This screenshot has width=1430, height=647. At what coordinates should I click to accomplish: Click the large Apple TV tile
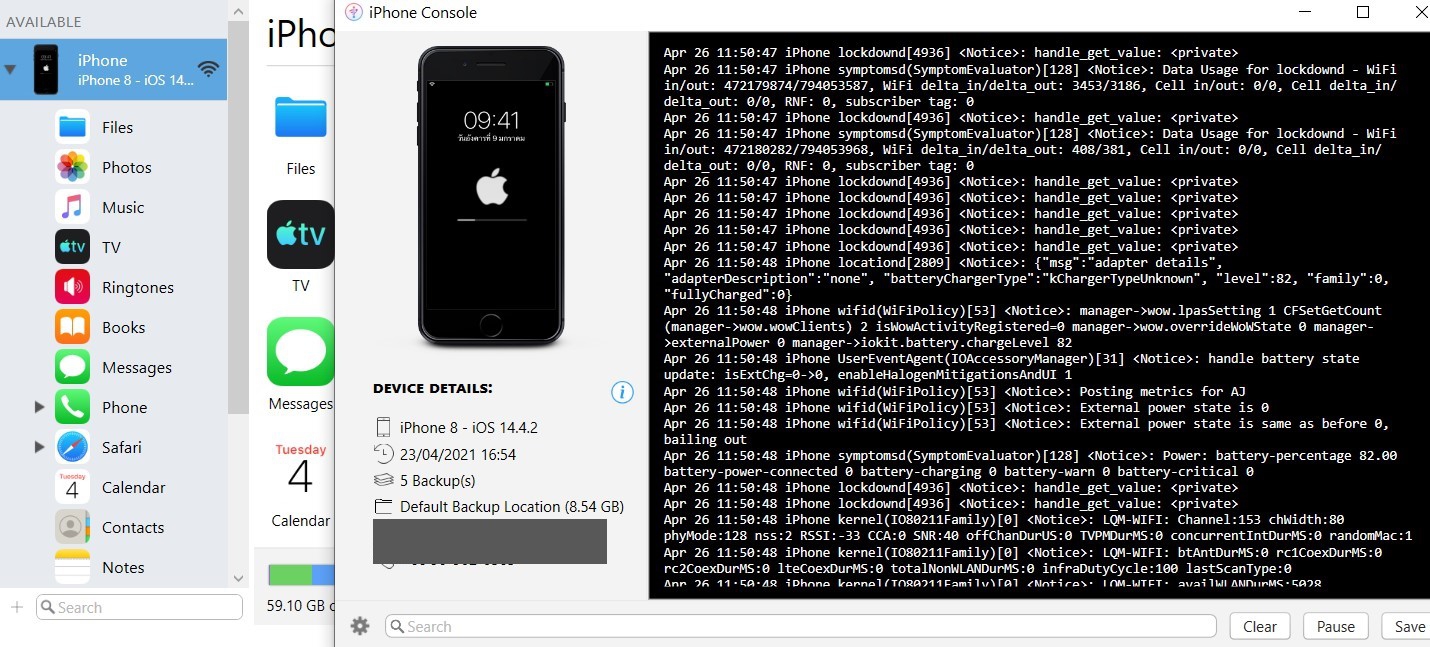[x=300, y=234]
